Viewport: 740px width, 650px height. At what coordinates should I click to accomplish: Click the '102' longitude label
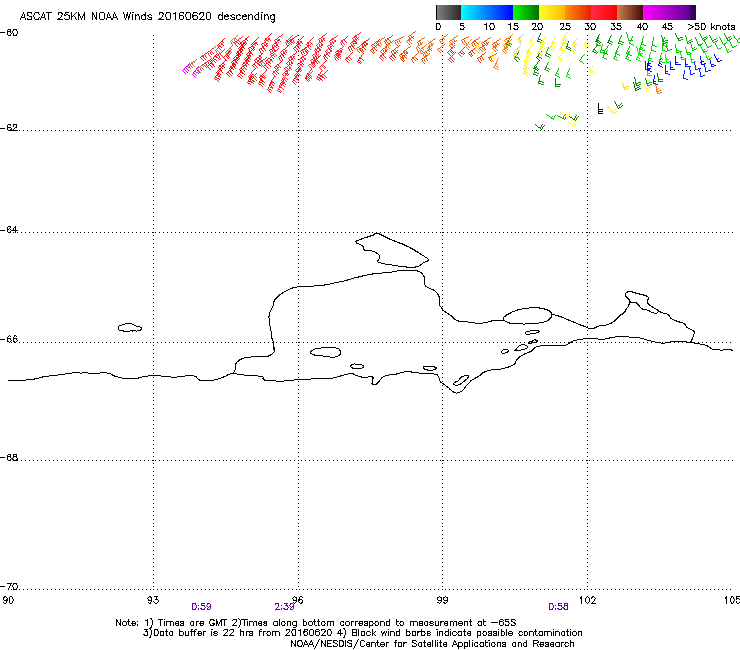pos(587,600)
